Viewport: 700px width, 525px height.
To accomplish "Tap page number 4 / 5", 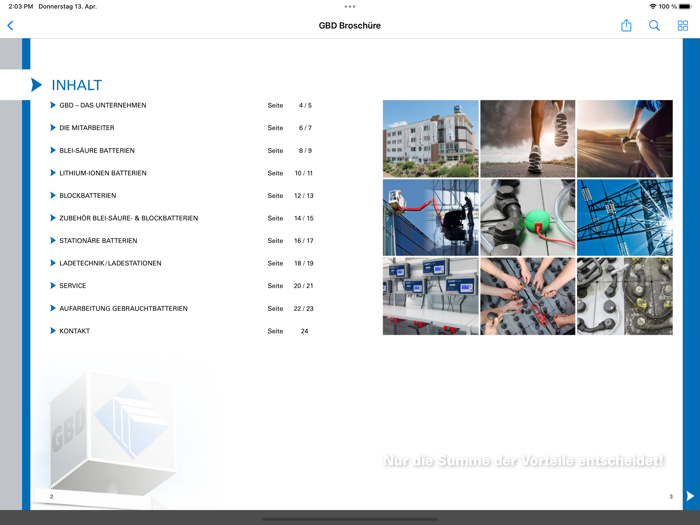I will (x=305, y=105).
